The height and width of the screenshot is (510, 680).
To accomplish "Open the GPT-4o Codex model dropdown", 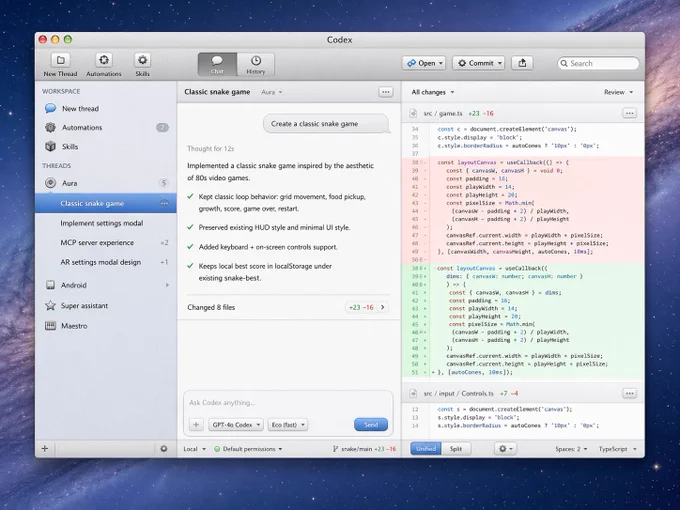I will click(x=236, y=425).
